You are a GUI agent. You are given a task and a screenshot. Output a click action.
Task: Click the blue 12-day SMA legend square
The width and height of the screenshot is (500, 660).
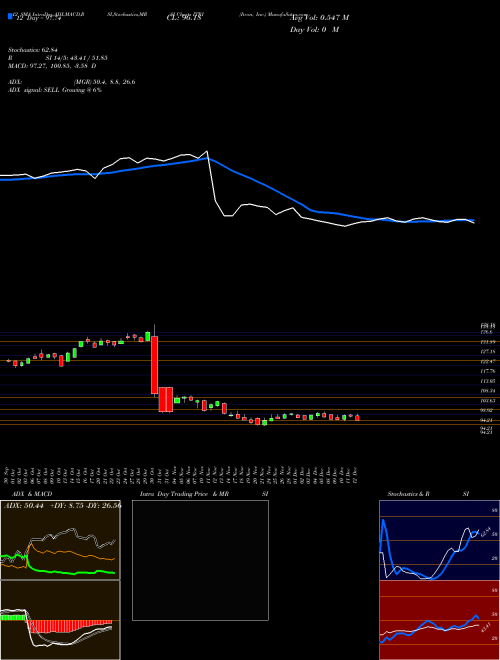point(10,16)
